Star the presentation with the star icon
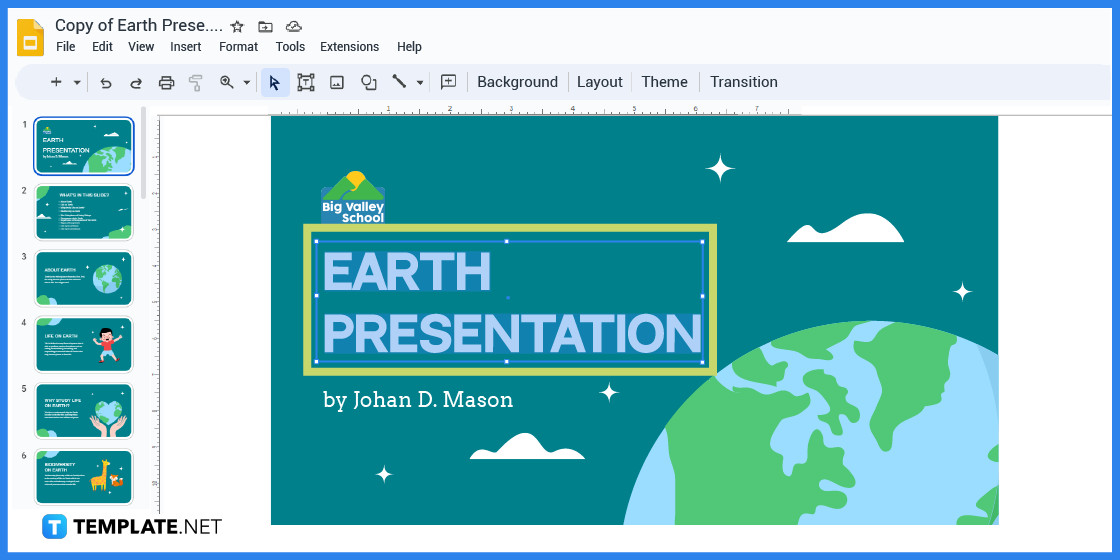 (x=237, y=26)
